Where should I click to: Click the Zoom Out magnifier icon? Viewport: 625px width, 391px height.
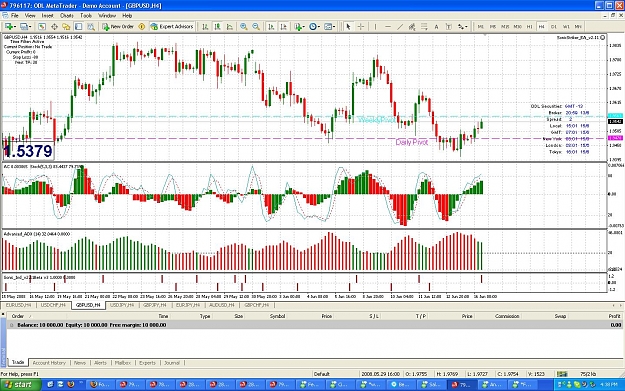256,26
